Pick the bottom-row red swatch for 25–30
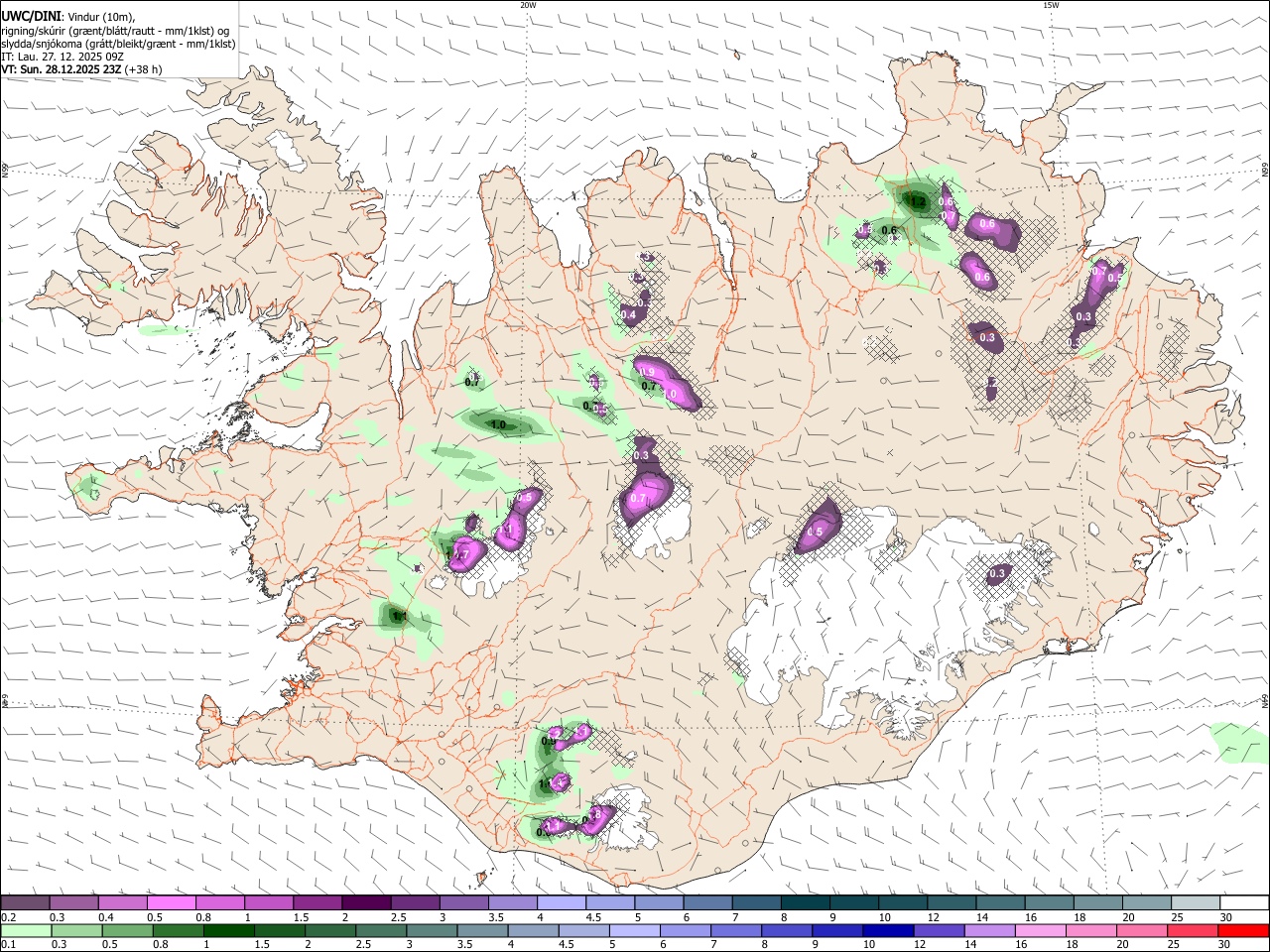 click(x=1194, y=930)
